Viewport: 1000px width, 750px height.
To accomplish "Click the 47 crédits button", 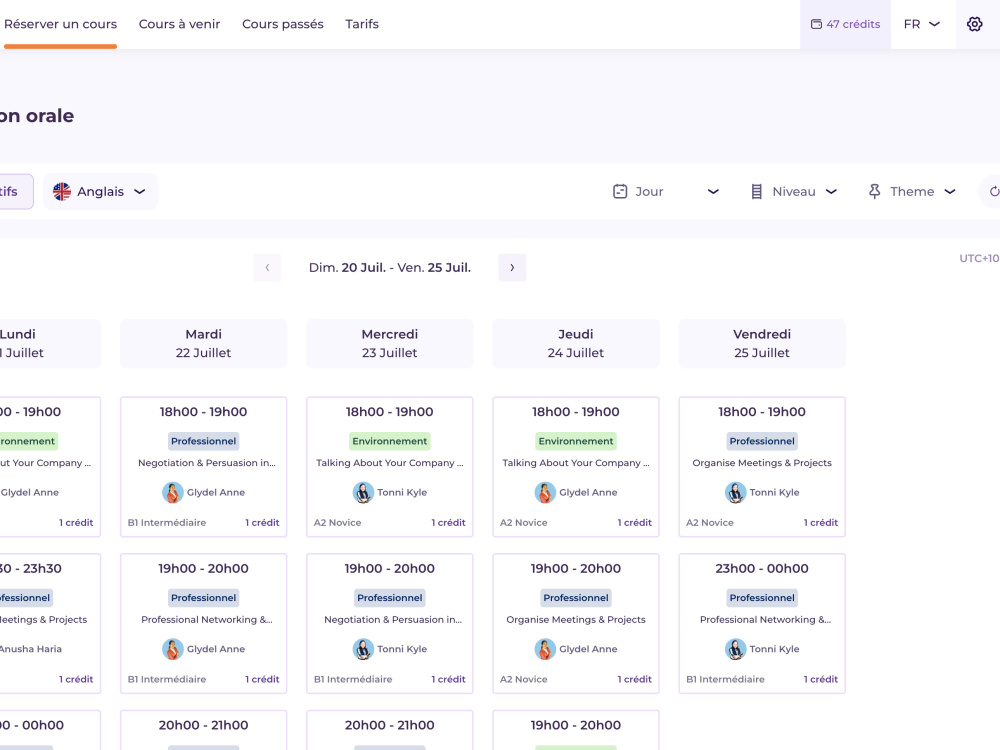I will pos(845,24).
